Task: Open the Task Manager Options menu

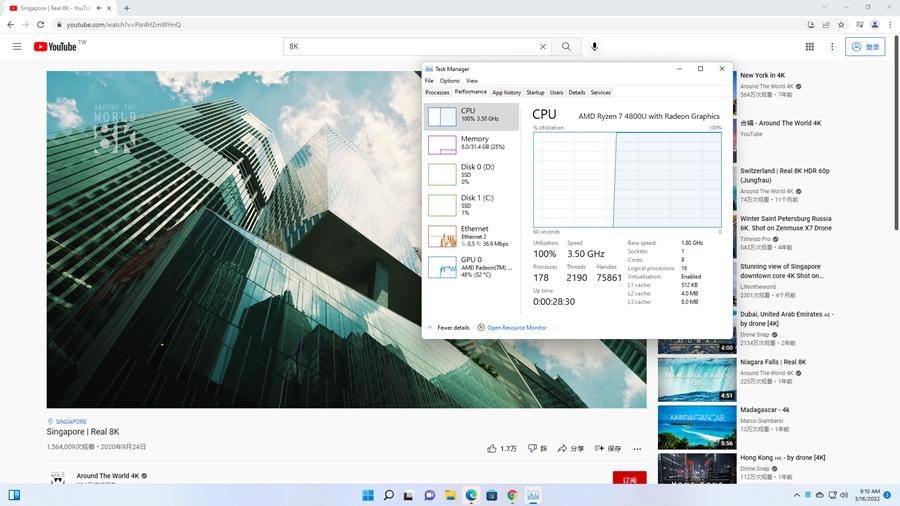Action: [449, 81]
